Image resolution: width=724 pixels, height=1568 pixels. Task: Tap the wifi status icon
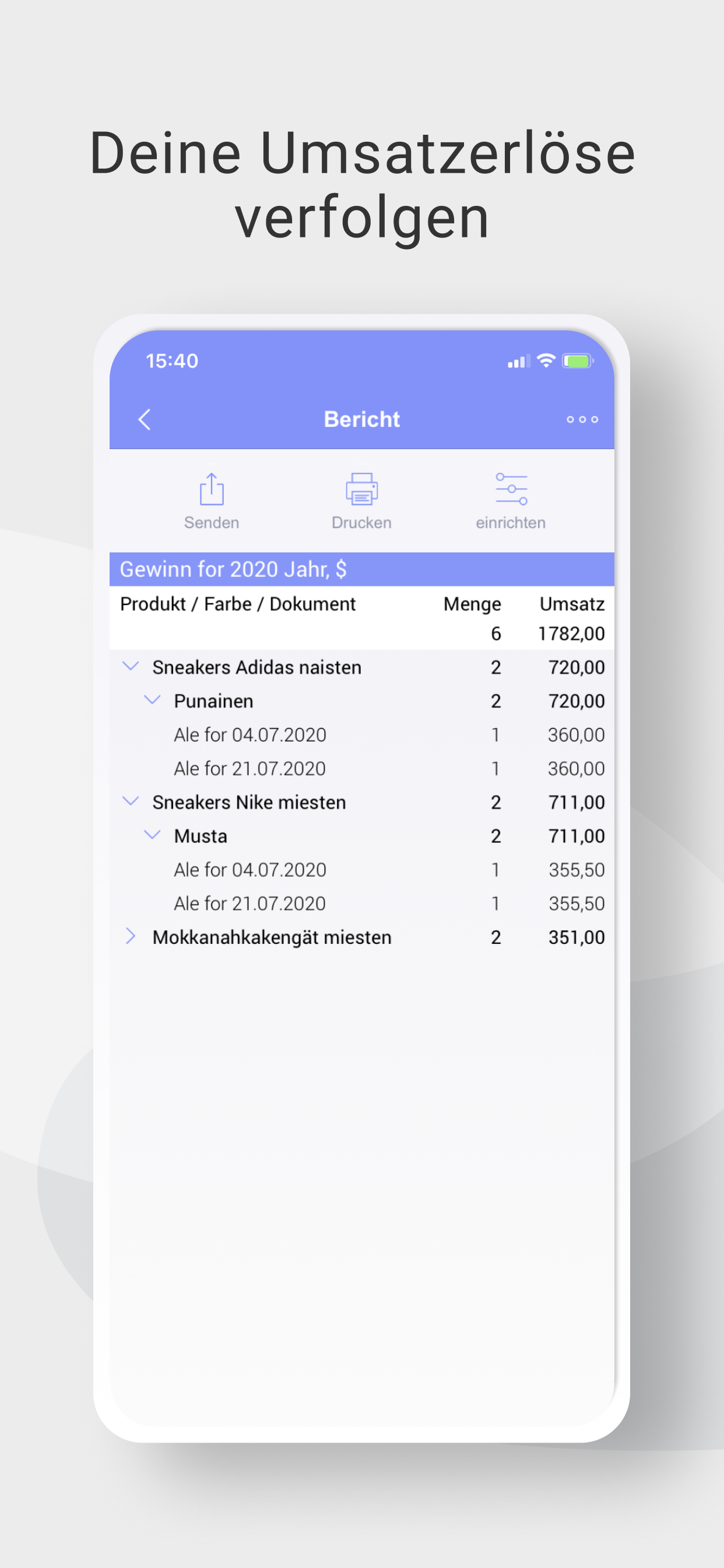coord(546,360)
